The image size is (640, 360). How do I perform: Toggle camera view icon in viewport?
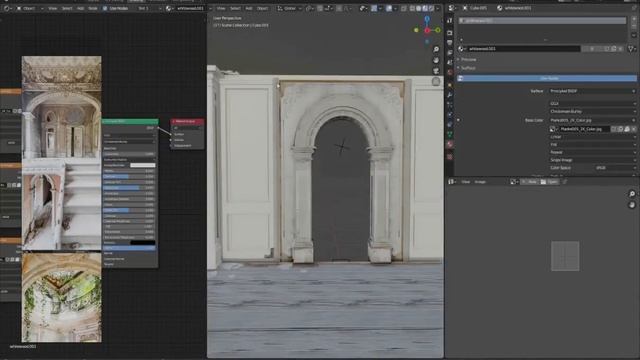[x=436, y=71]
